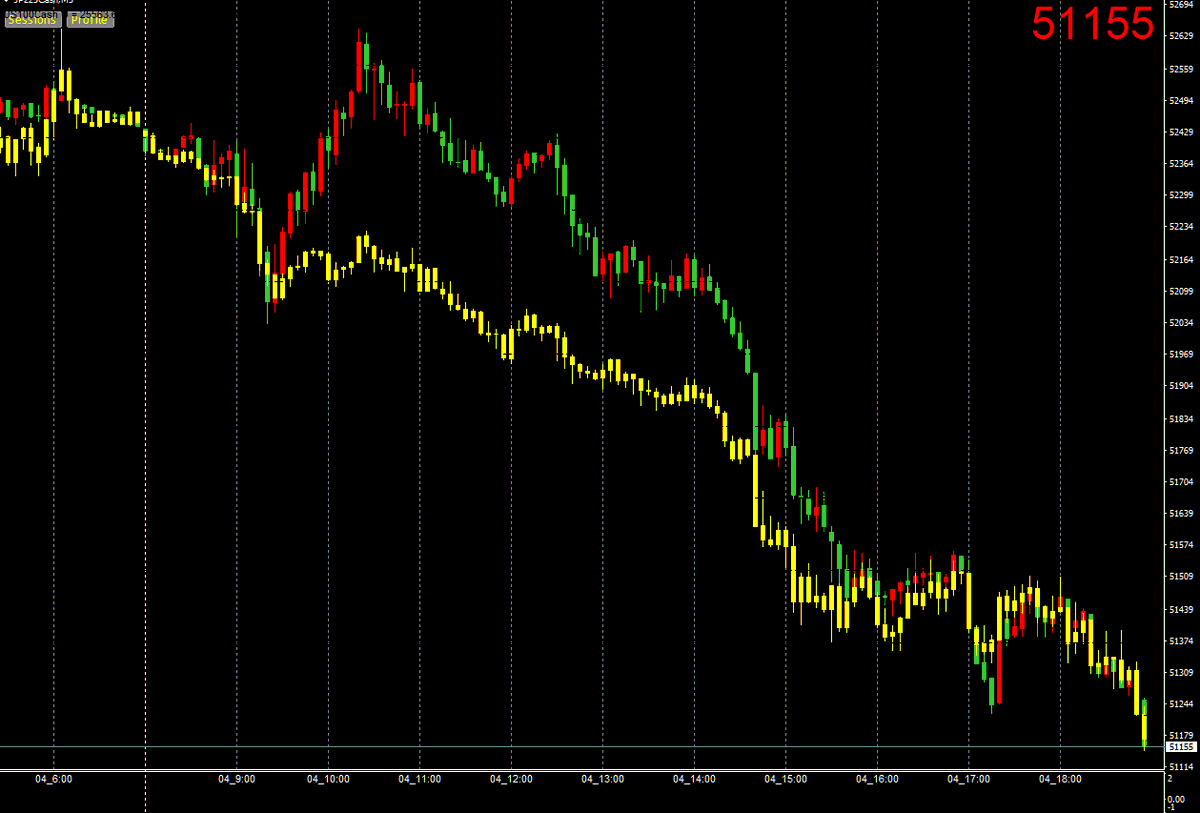Click the 52429 price scale label
The height and width of the screenshot is (813, 1200).
(1181, 132)
